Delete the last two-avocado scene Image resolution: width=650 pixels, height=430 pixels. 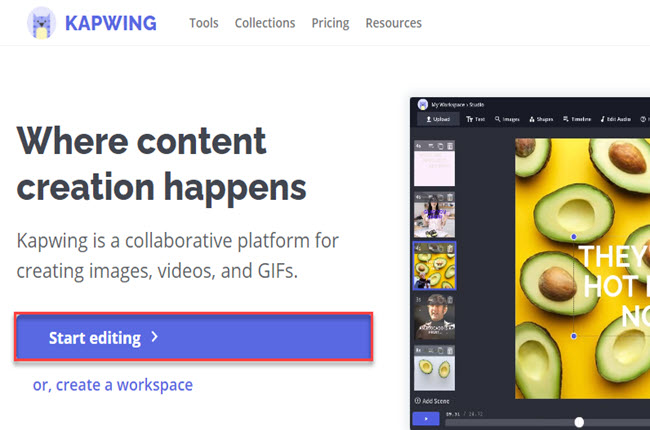pyautogui.click(x=450, y=350)
